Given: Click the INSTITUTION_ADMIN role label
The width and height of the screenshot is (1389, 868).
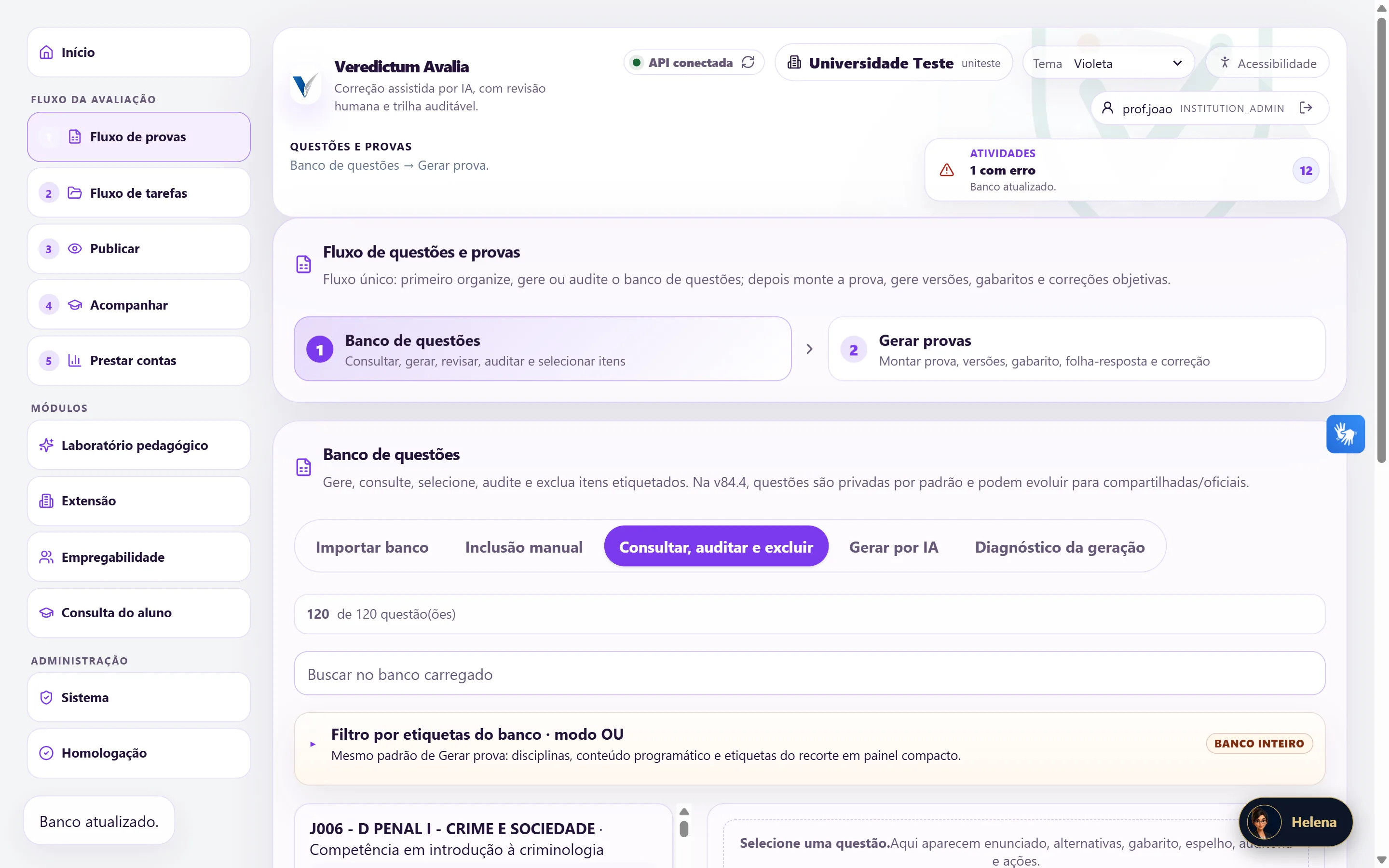Looking at the screenshot, I should [1232, 108].
